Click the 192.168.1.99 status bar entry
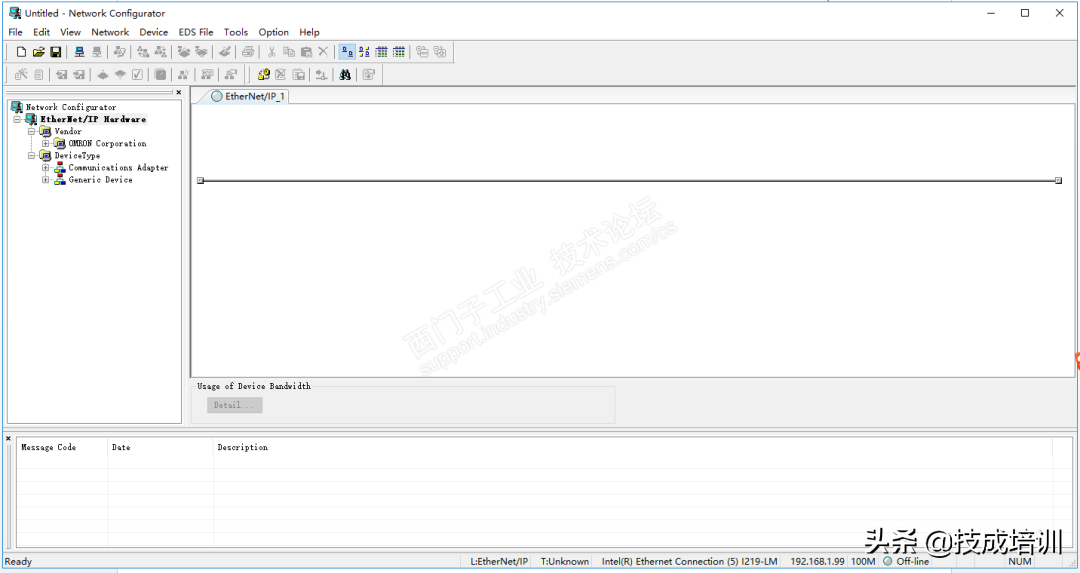 click(x=817, y=561)
